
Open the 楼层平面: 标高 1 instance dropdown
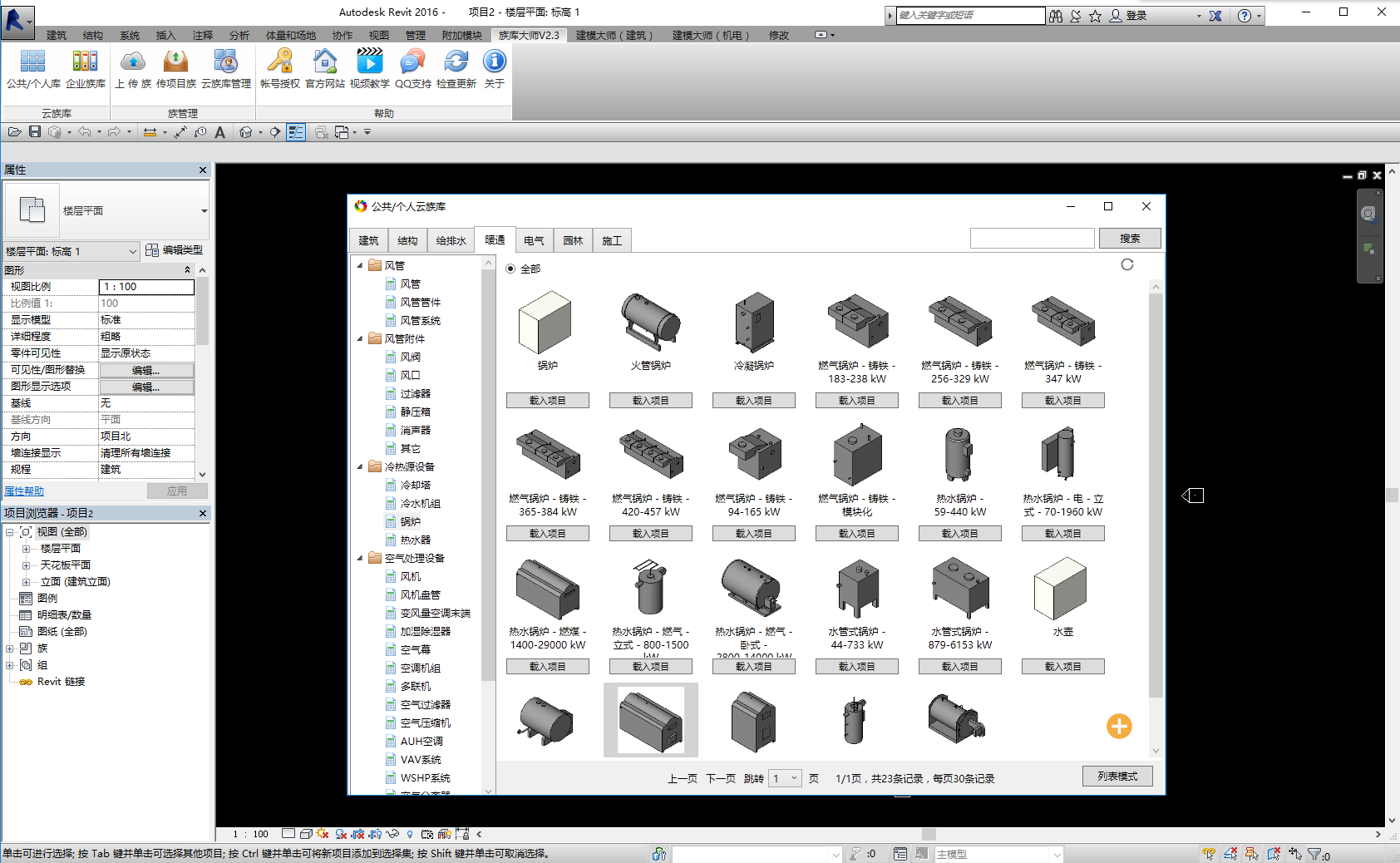71,251
